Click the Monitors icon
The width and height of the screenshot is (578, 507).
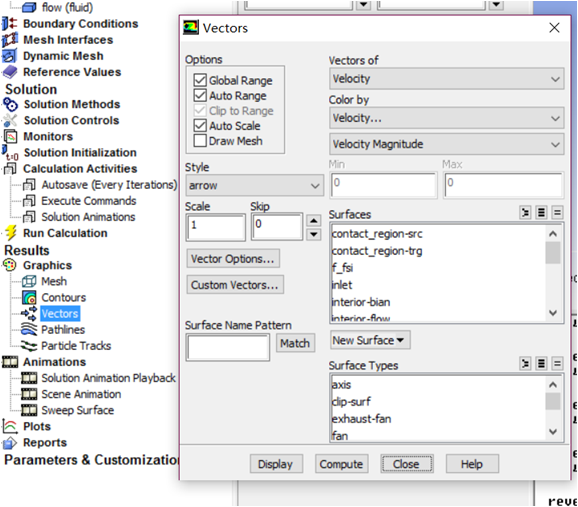click(x=11, y=136)
